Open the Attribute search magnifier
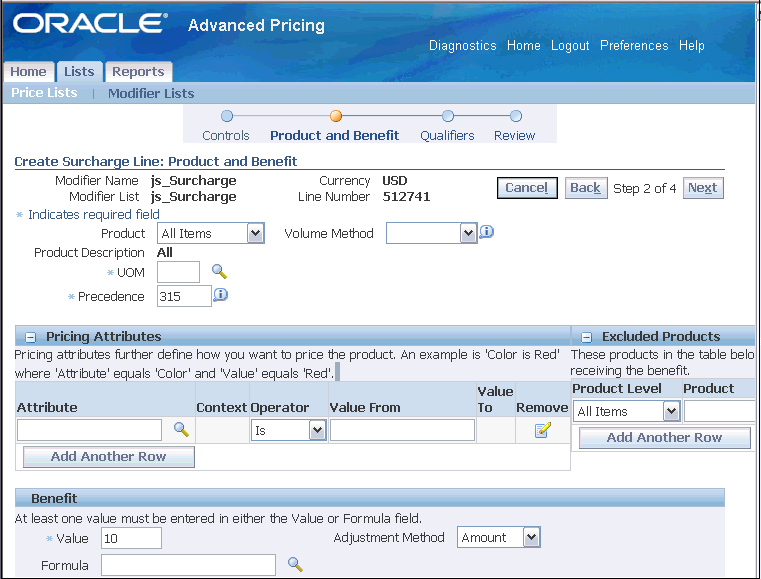Viewport: 761px width, 579px height. [x=181, y=429]
